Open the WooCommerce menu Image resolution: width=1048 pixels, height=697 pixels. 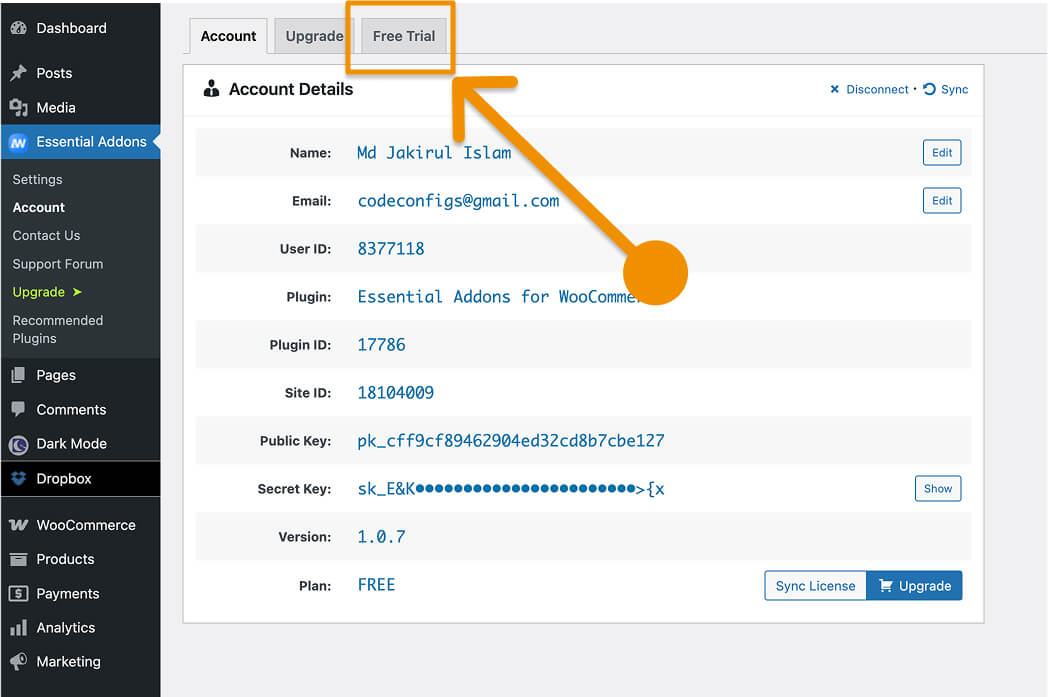[80, 525]
